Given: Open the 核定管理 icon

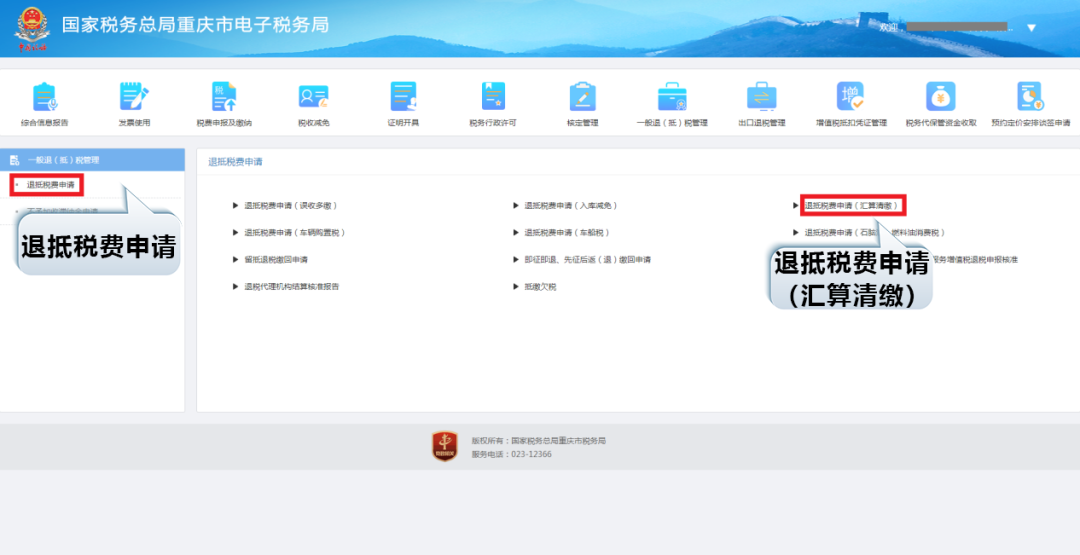Looking at the screenshot, I should [x=582, y=96].
